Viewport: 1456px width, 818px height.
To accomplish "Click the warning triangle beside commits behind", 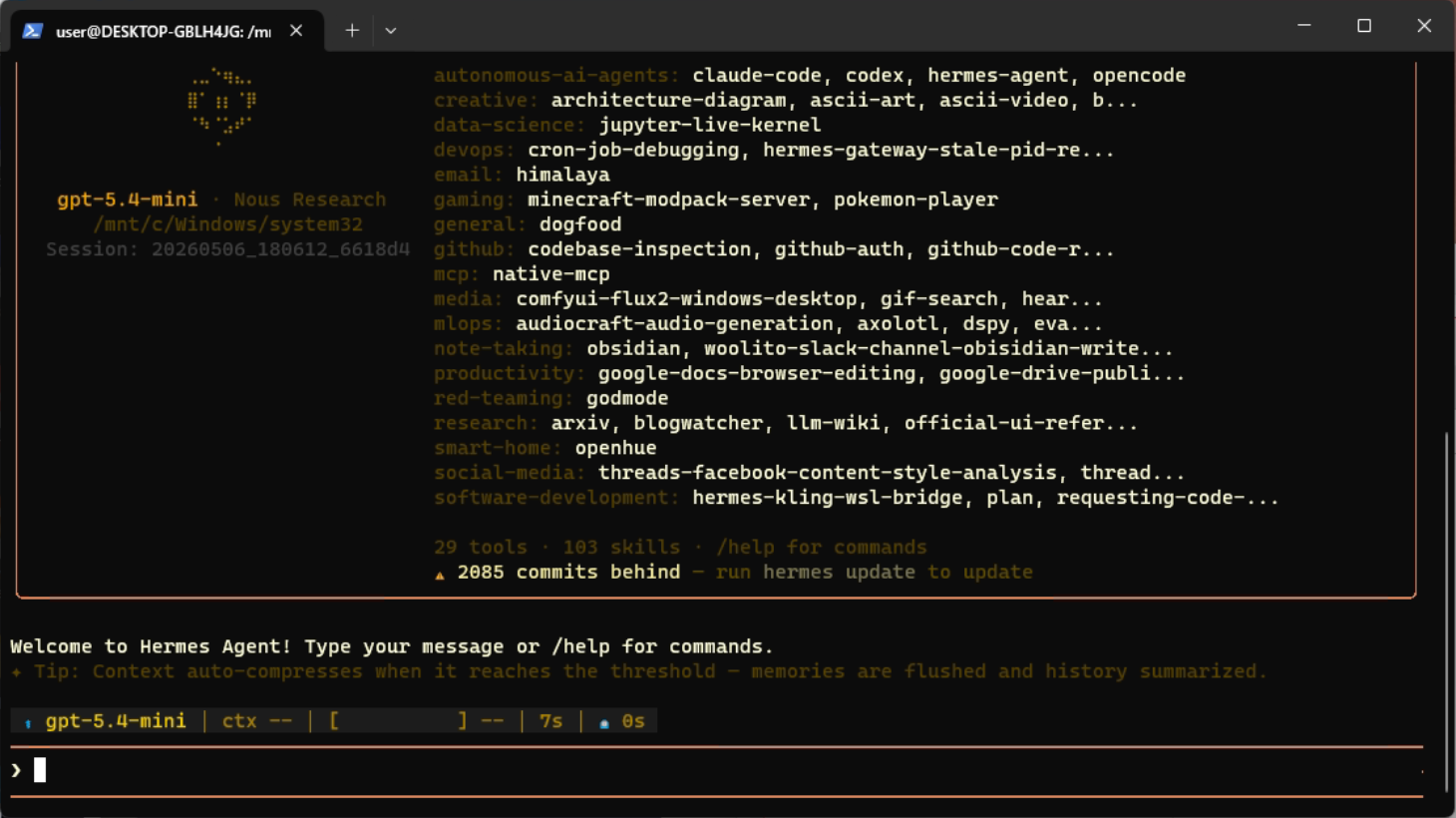I will pos(440,574).
